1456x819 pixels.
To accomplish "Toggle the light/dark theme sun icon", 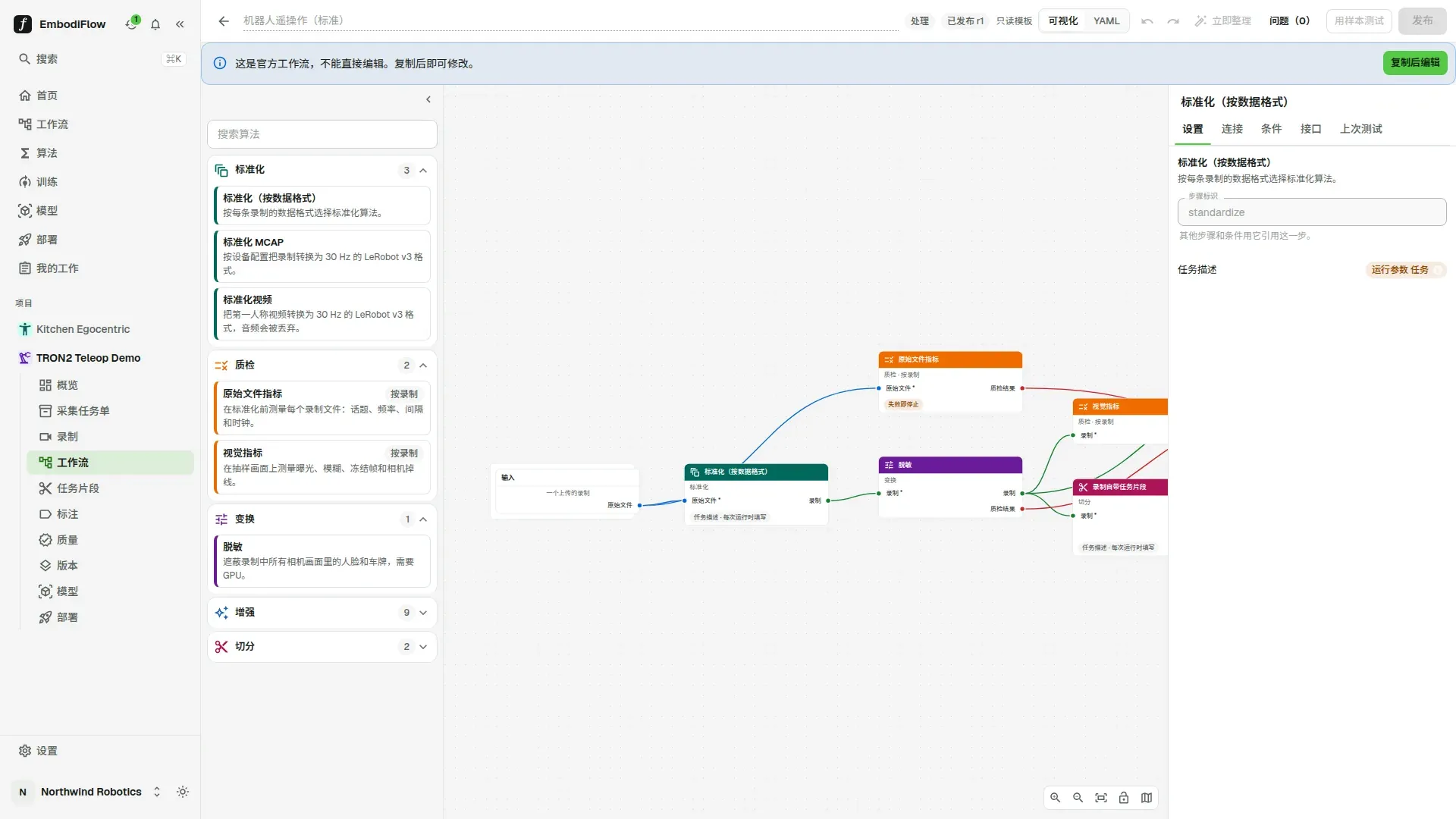I will 183,792.
